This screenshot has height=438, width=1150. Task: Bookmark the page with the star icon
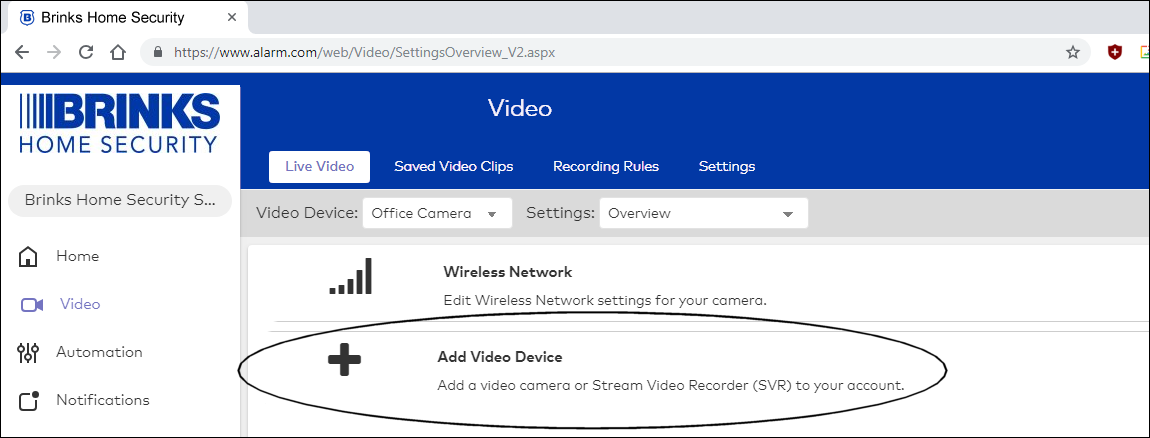pos(1073,52)
